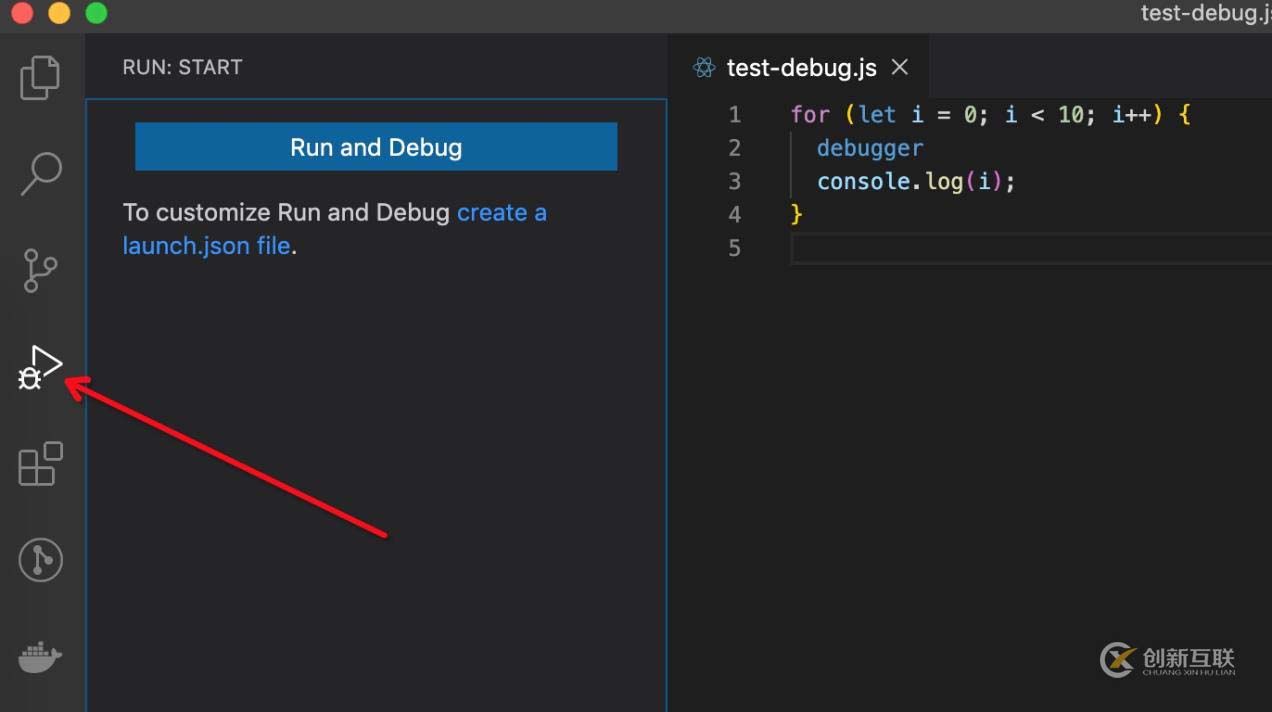Close the test-debug.js editor tab

click(x=900, y=67)
